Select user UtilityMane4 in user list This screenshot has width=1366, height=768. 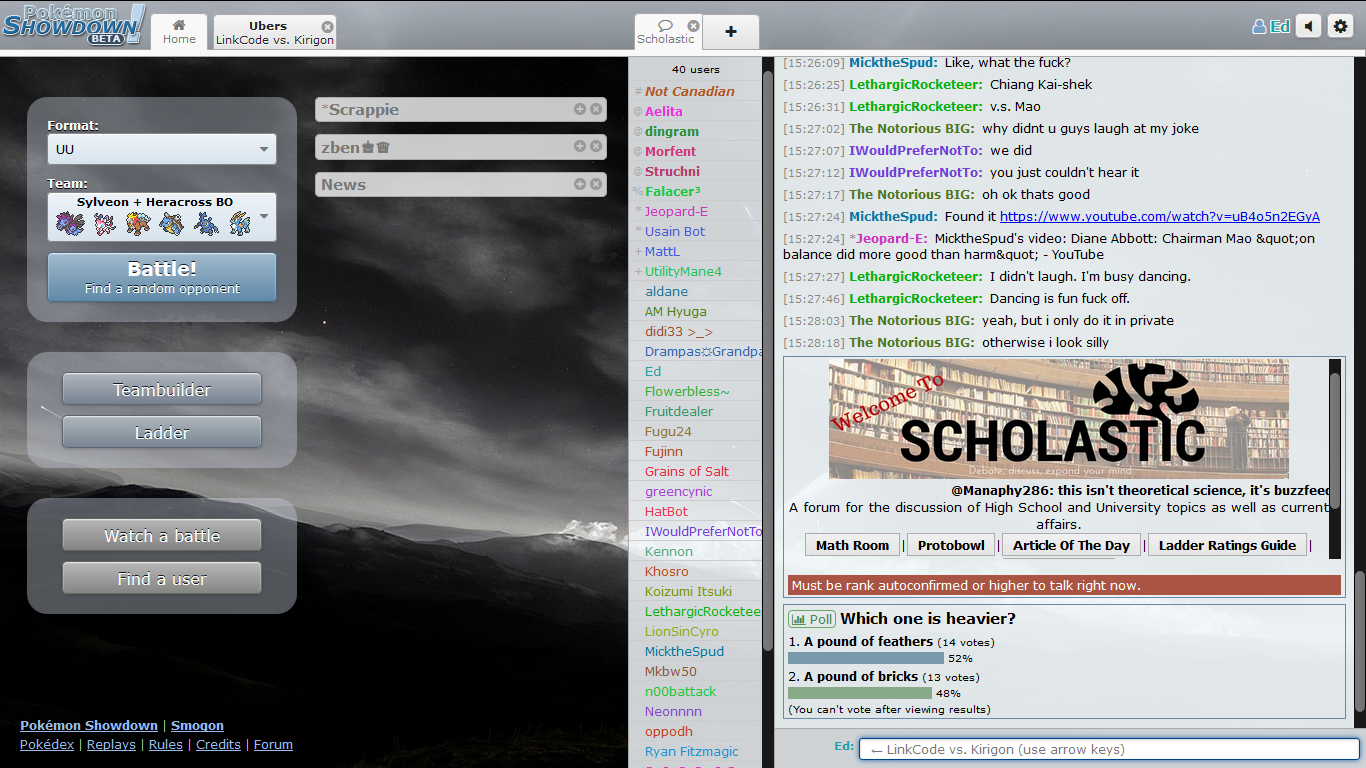[x=695, y=271]
